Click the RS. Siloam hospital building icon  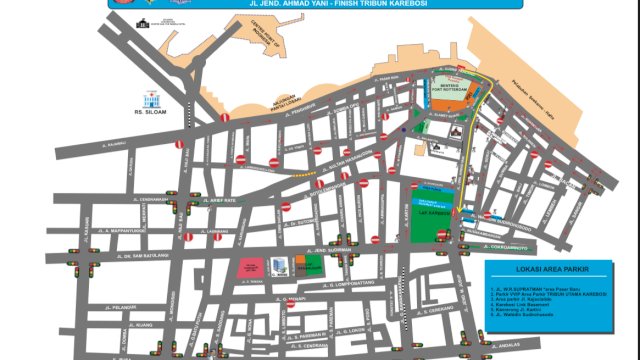click(151, 100)
